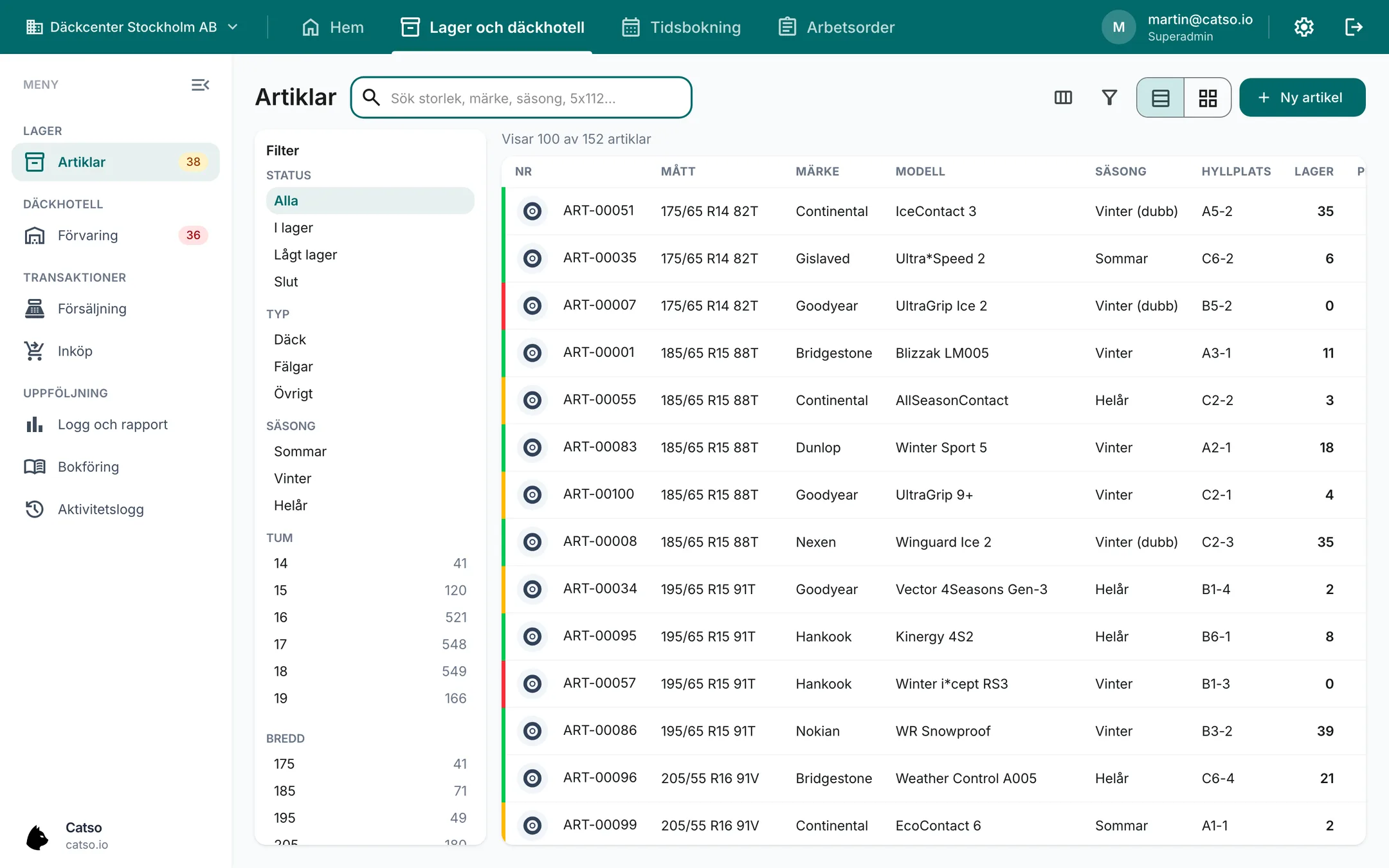The height and width of the screenshot is (868, 1389).
Task: Select Artiklar in the sidebar
Action: click(x=116, y=162)
